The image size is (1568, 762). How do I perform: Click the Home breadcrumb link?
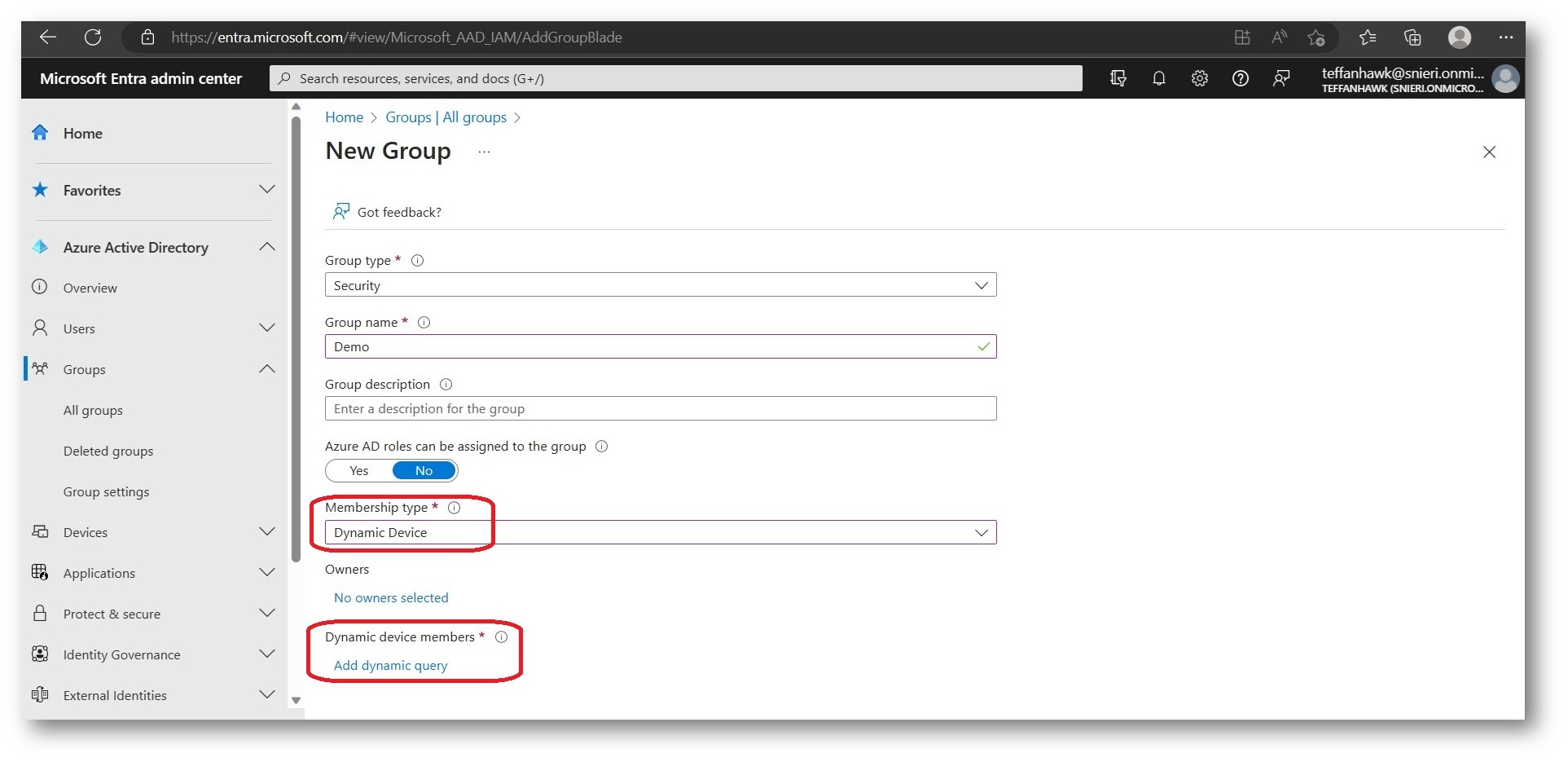344,117
